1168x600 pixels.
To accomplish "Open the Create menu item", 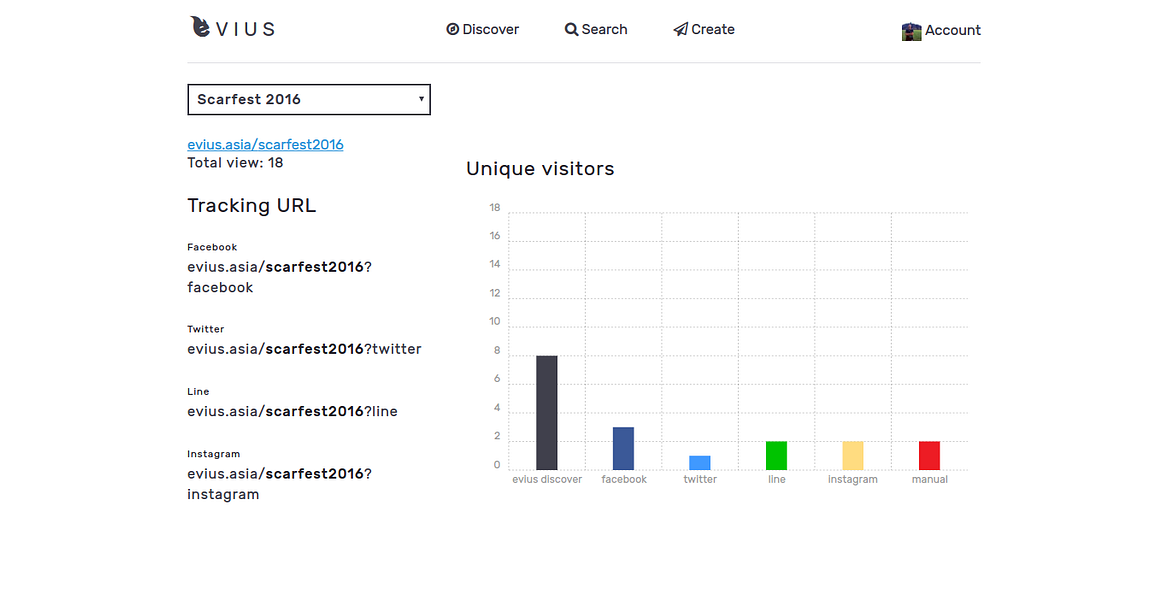I will point(704,29).
